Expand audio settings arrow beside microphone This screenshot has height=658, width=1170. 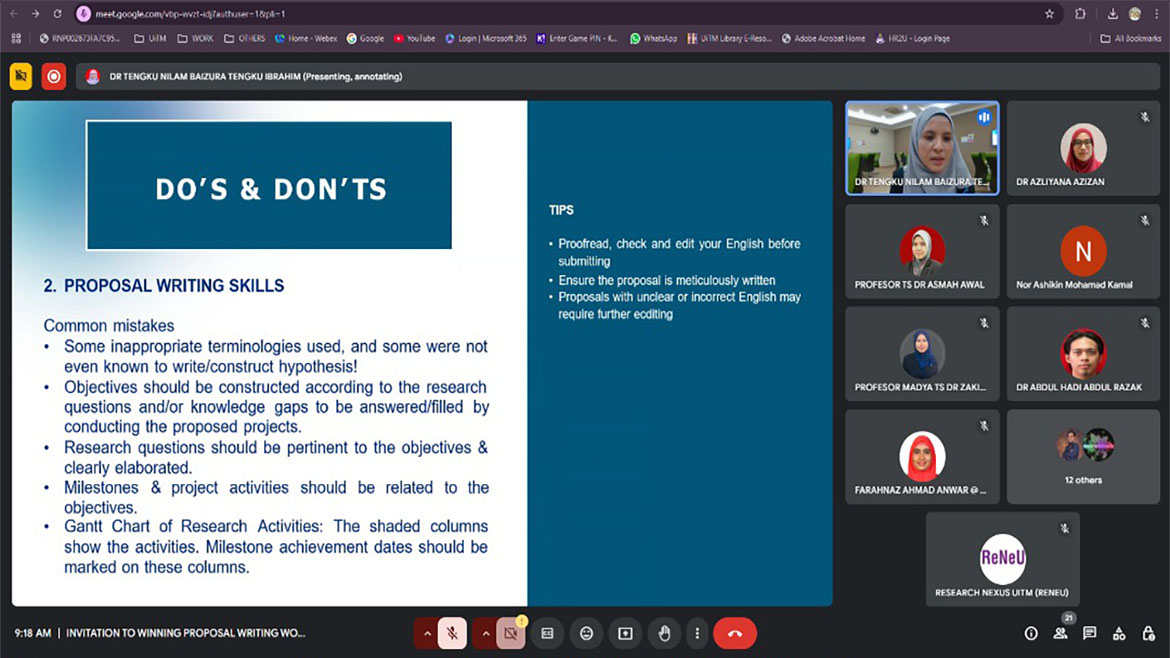click(427, 633)
